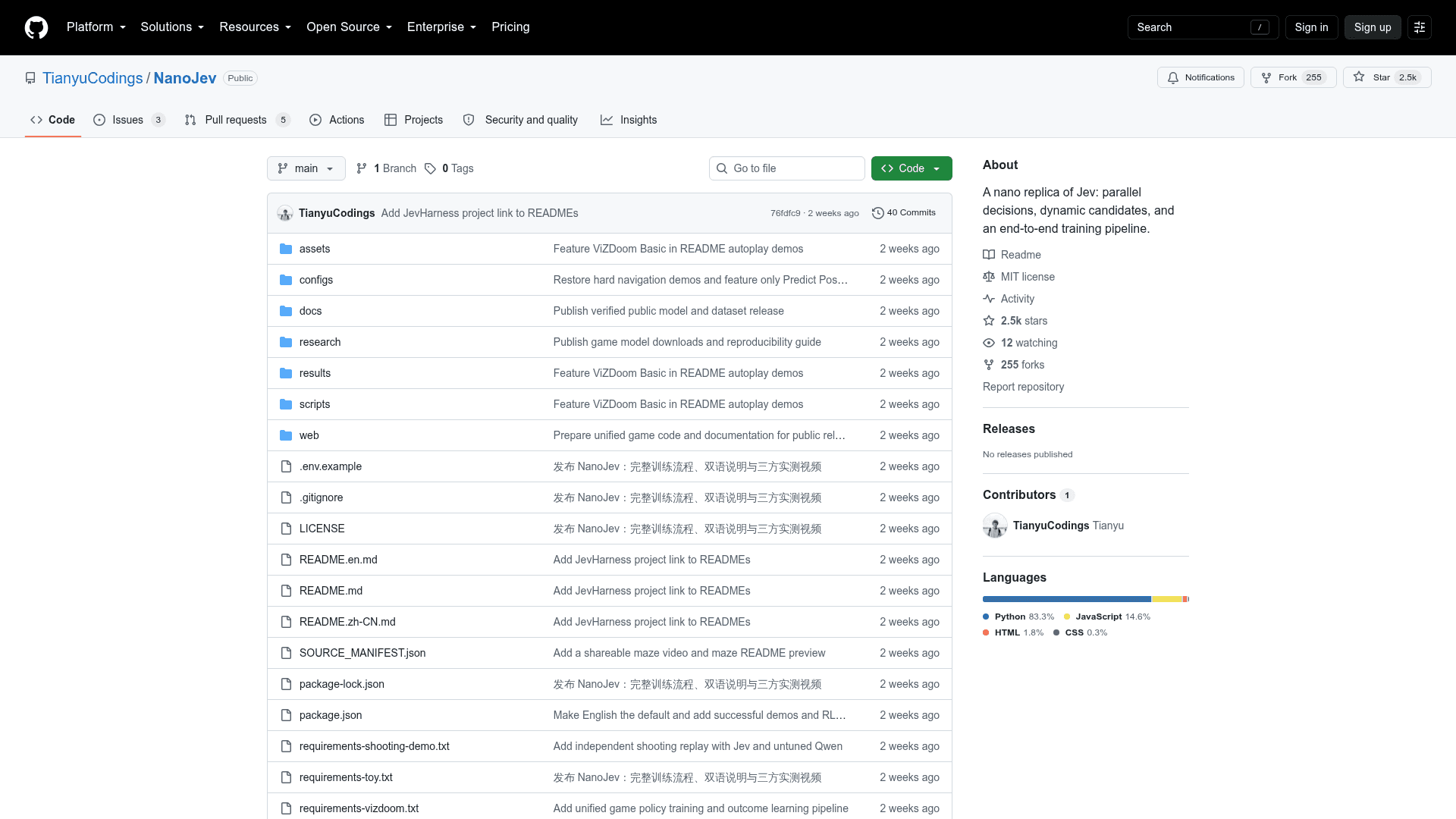The image size is (1456, 819).
Task: Focus the top Search field
Action: (1203, 27)
